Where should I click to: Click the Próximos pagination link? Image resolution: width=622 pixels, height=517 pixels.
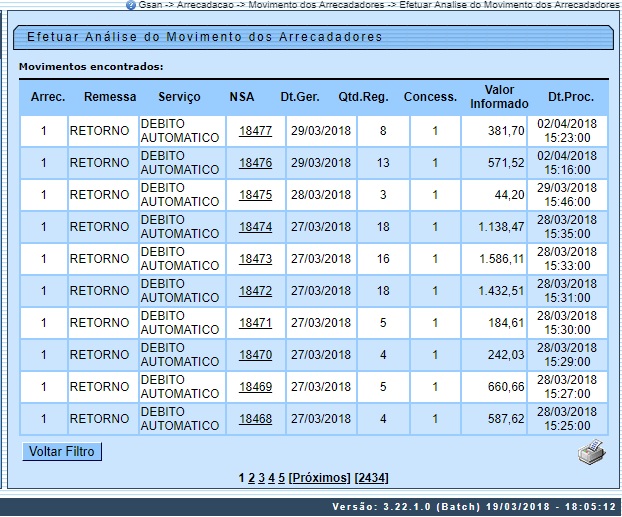pos(320,478)
